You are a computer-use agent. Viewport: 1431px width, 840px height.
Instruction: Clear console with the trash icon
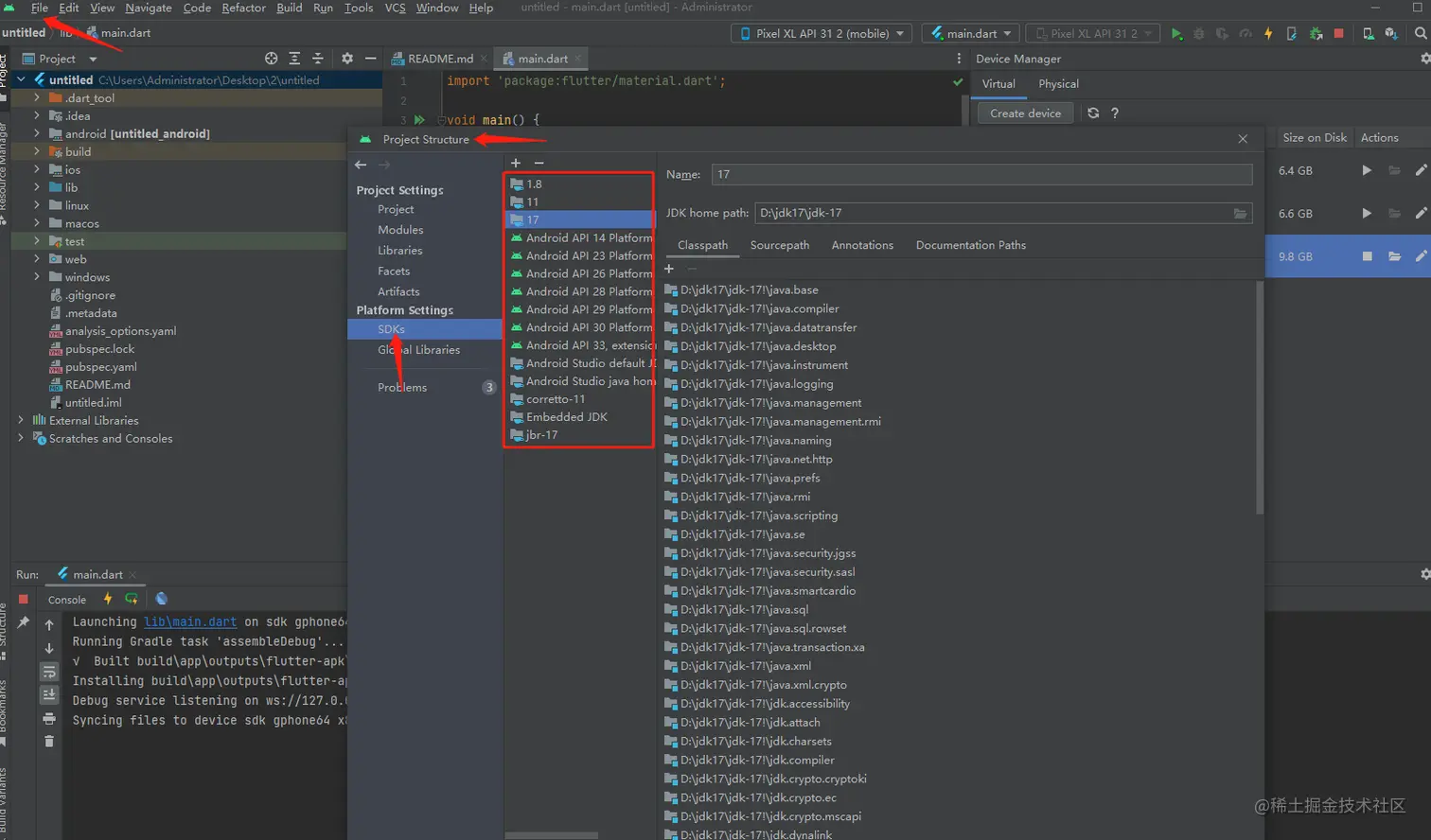(49, 741)
